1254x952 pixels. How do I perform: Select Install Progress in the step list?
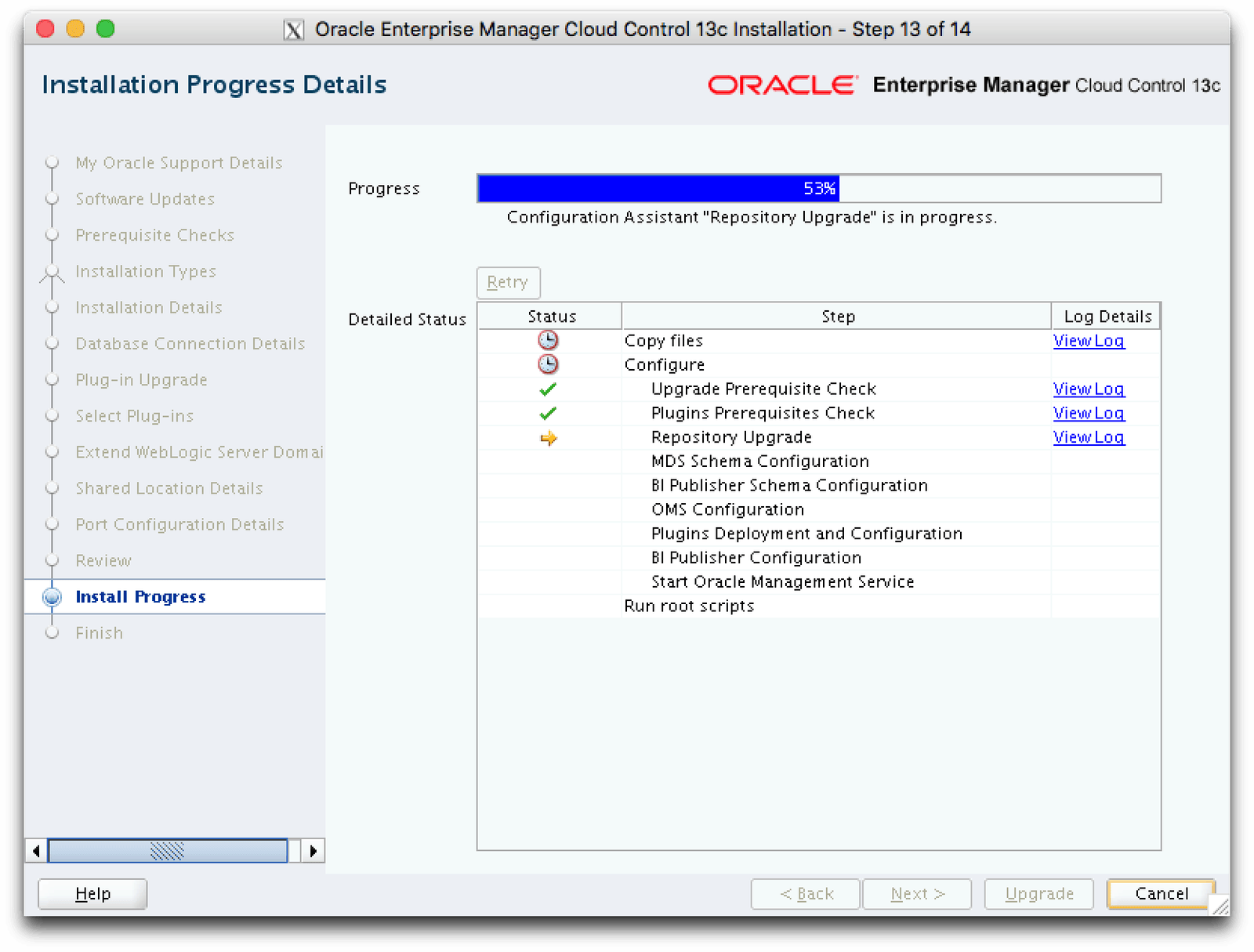tap(140, 597)
